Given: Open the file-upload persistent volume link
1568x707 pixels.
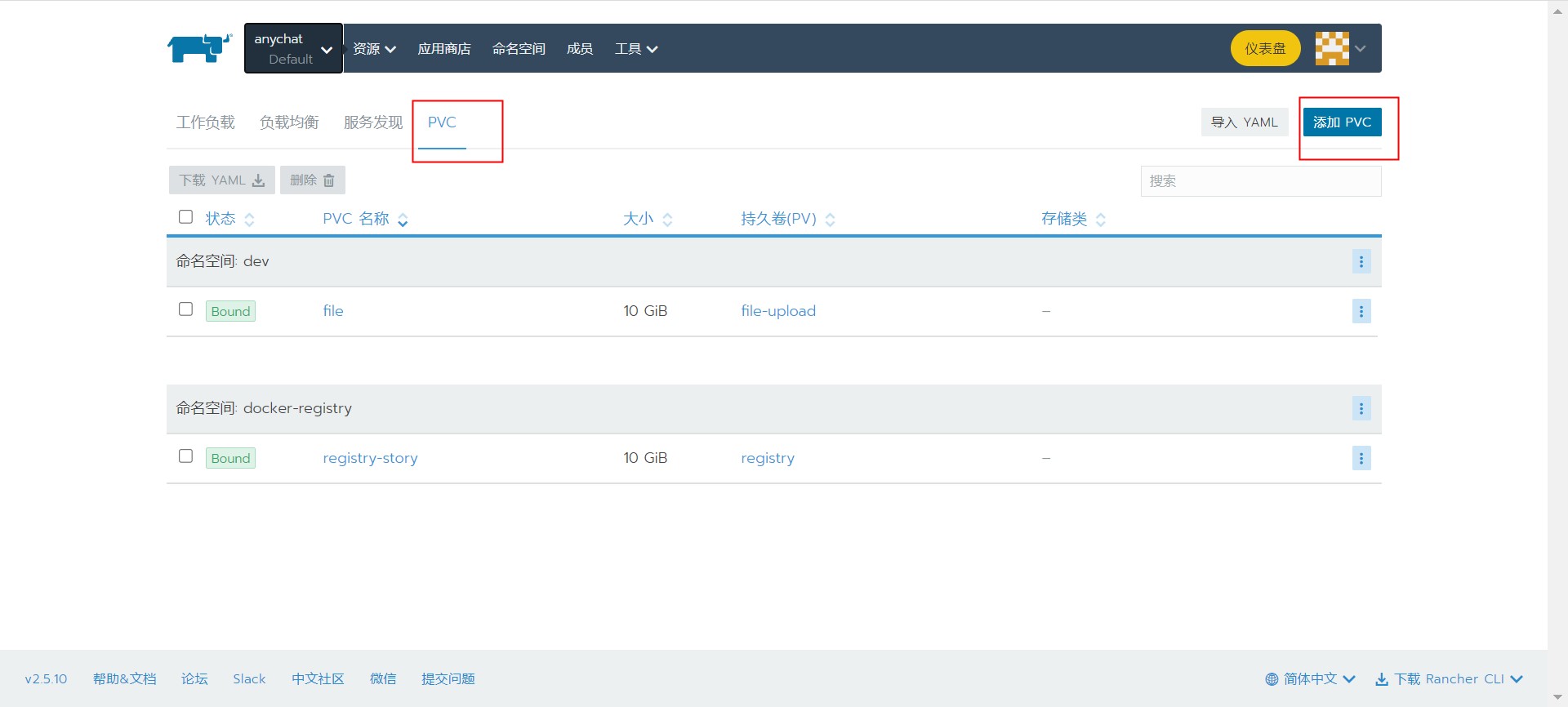Looking at the screenshot, I should [778, 311].
